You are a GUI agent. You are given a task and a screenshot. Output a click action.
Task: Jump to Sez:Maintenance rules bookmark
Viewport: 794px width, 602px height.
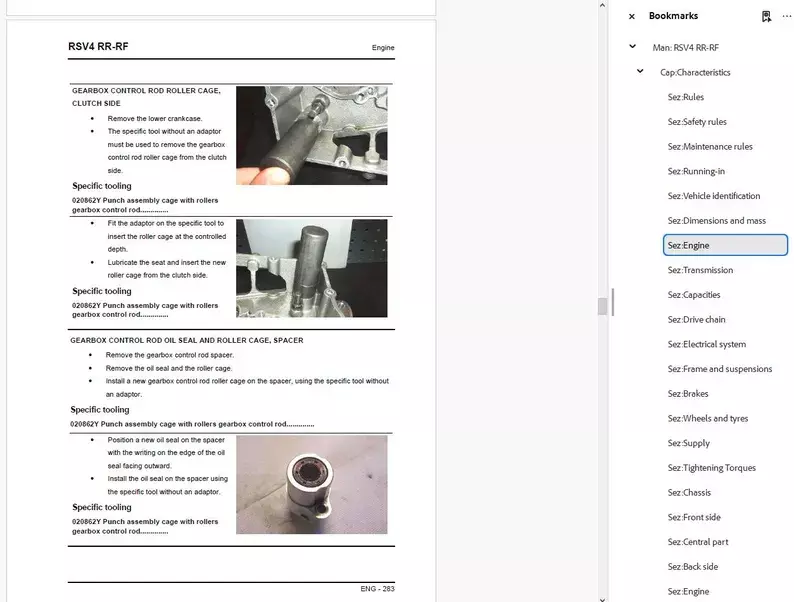[710, 147]
